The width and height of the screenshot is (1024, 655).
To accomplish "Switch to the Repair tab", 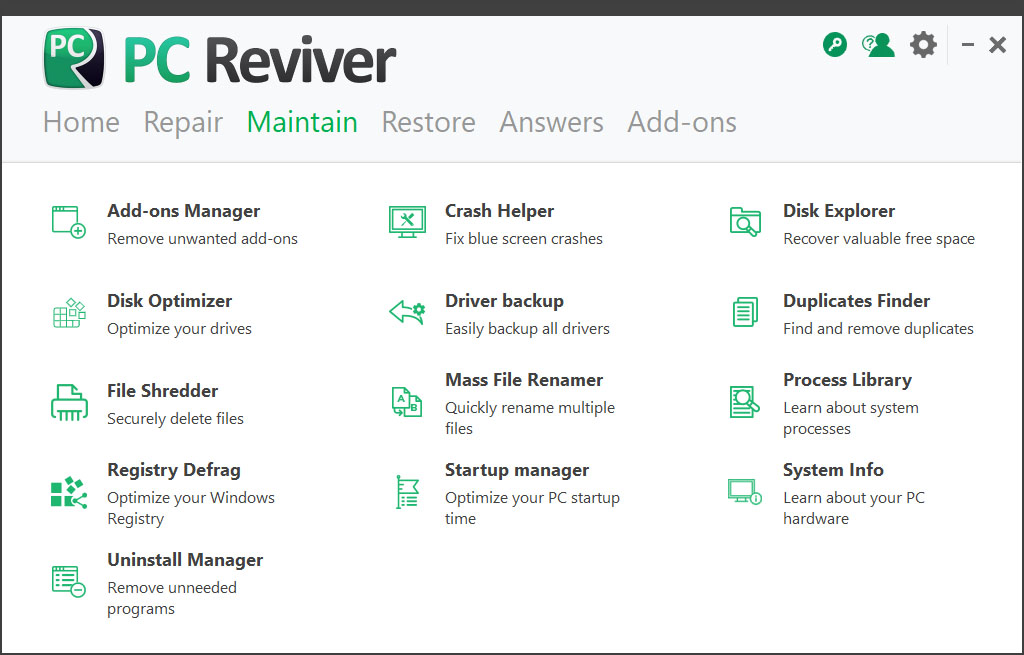I will 183,122.
